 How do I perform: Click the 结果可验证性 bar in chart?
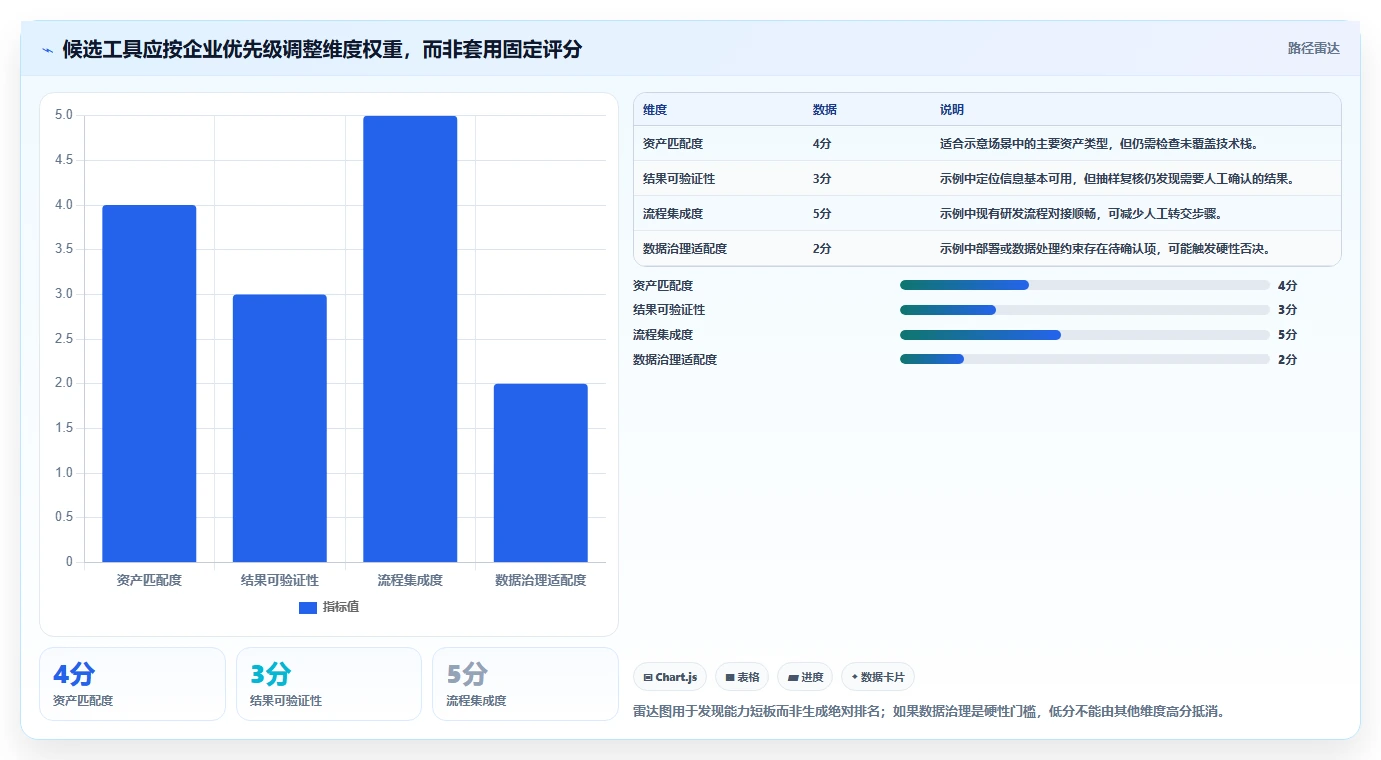pos(280,428)
